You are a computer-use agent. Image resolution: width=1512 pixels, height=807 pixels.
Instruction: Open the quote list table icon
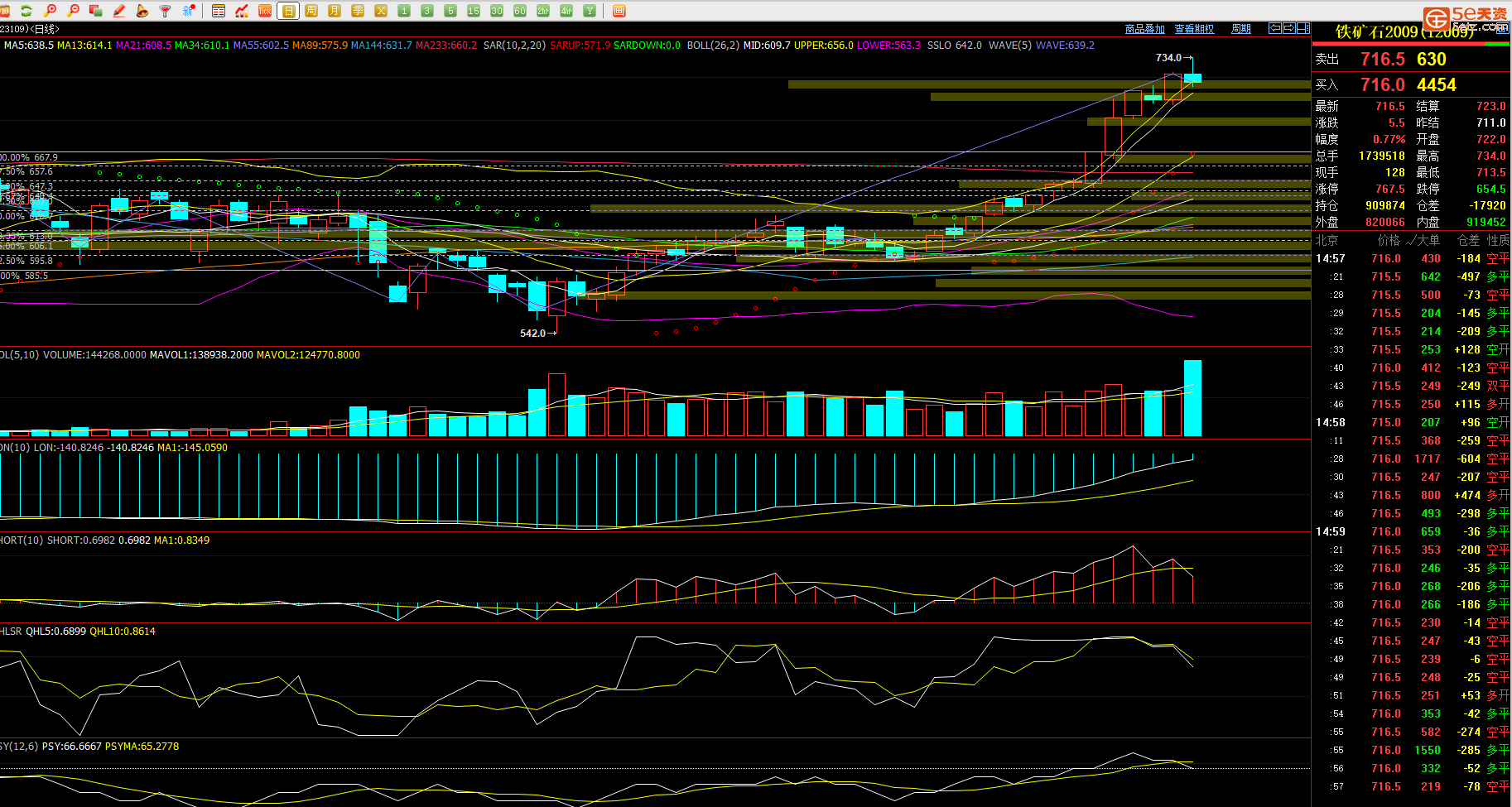[x=219, y=11]
